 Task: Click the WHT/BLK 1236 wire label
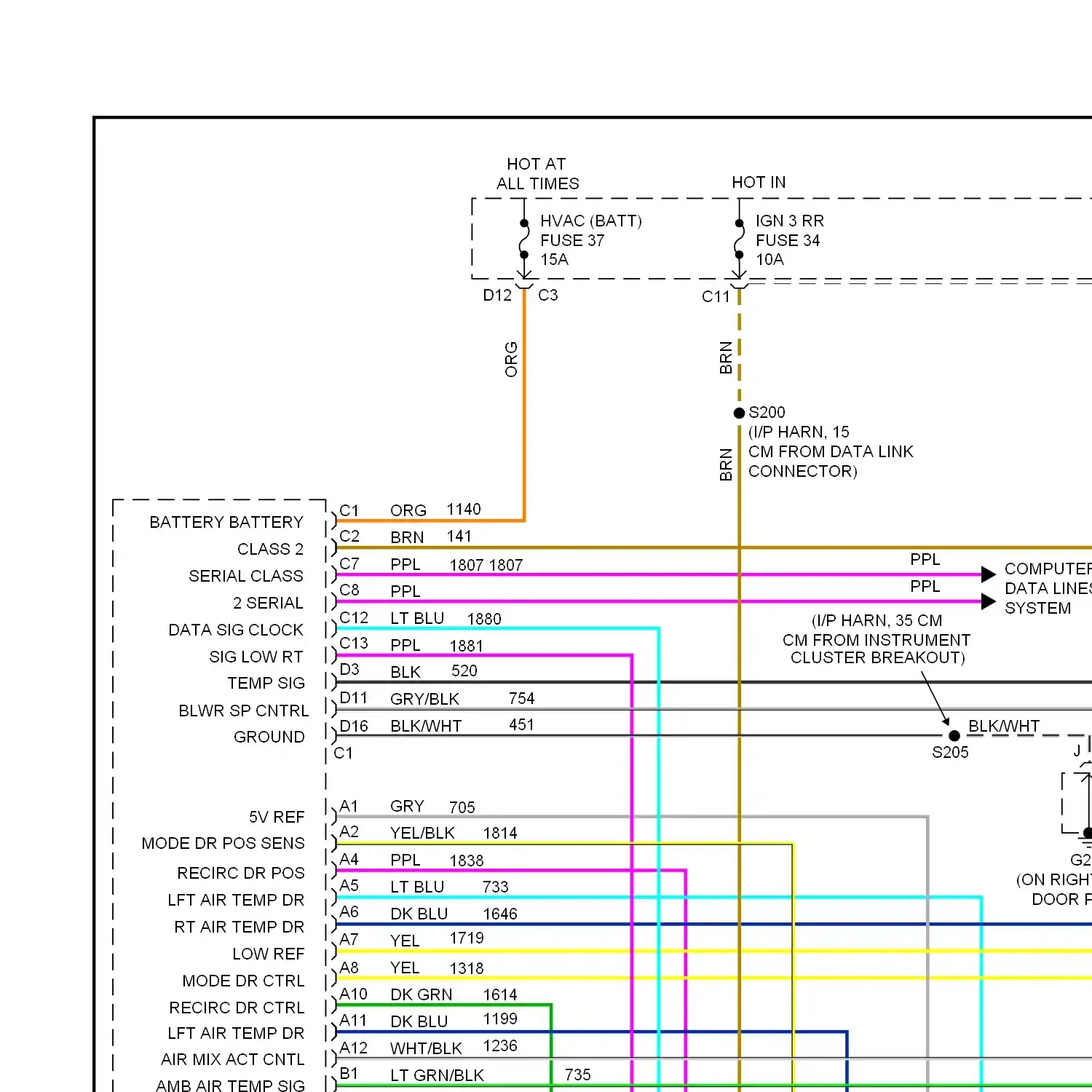pyautogui.click(x=454, y=1048)
